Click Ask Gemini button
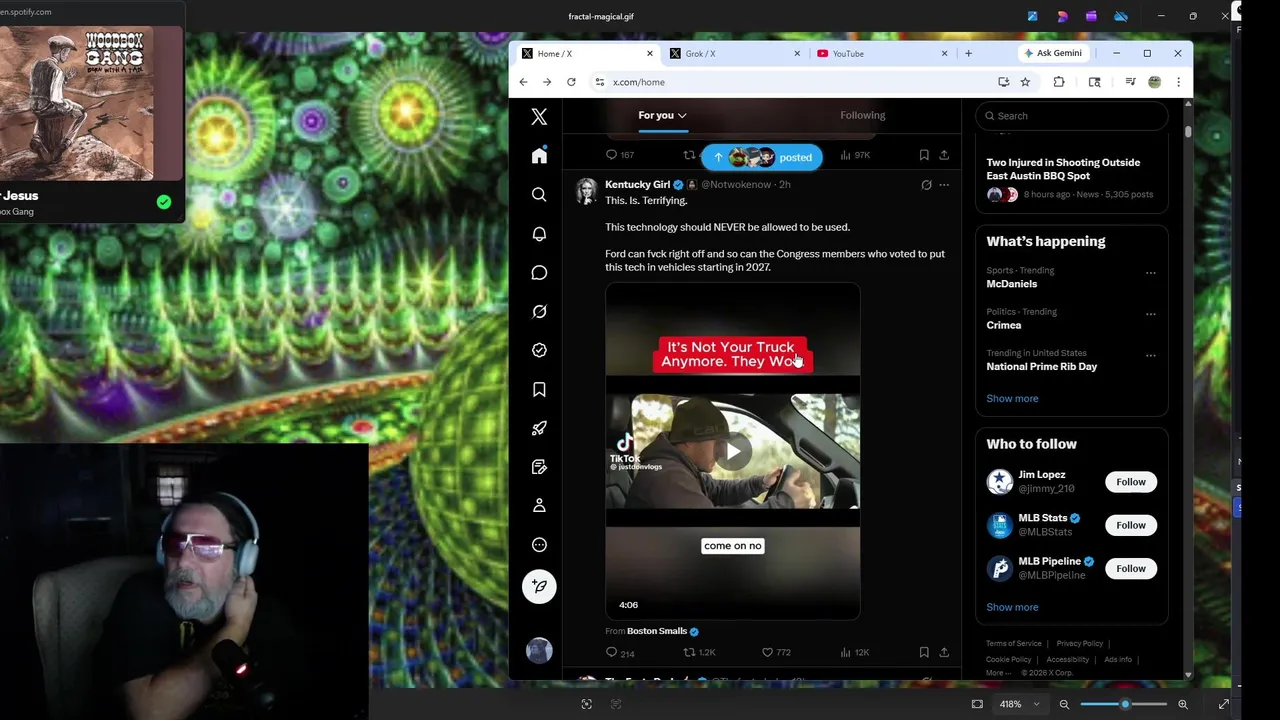The image size is (1280, 720). coord(1053,53)
